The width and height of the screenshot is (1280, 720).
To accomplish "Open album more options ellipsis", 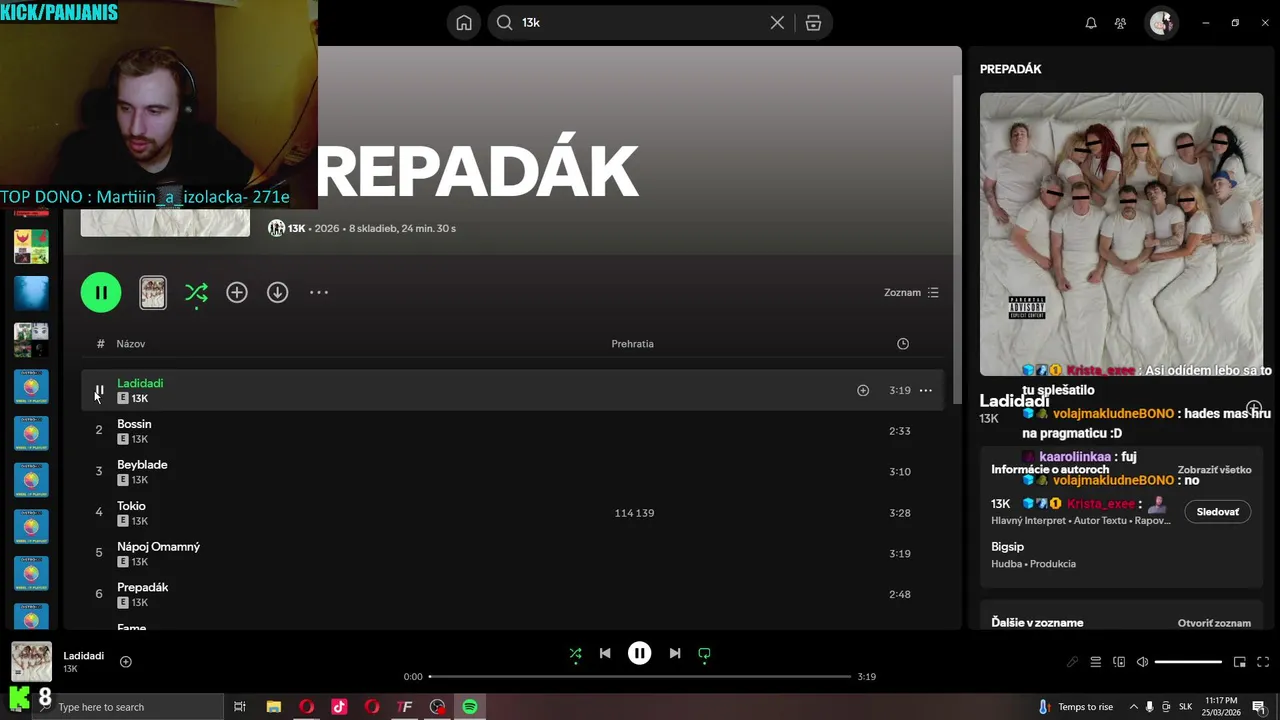I will coord(318,292).
